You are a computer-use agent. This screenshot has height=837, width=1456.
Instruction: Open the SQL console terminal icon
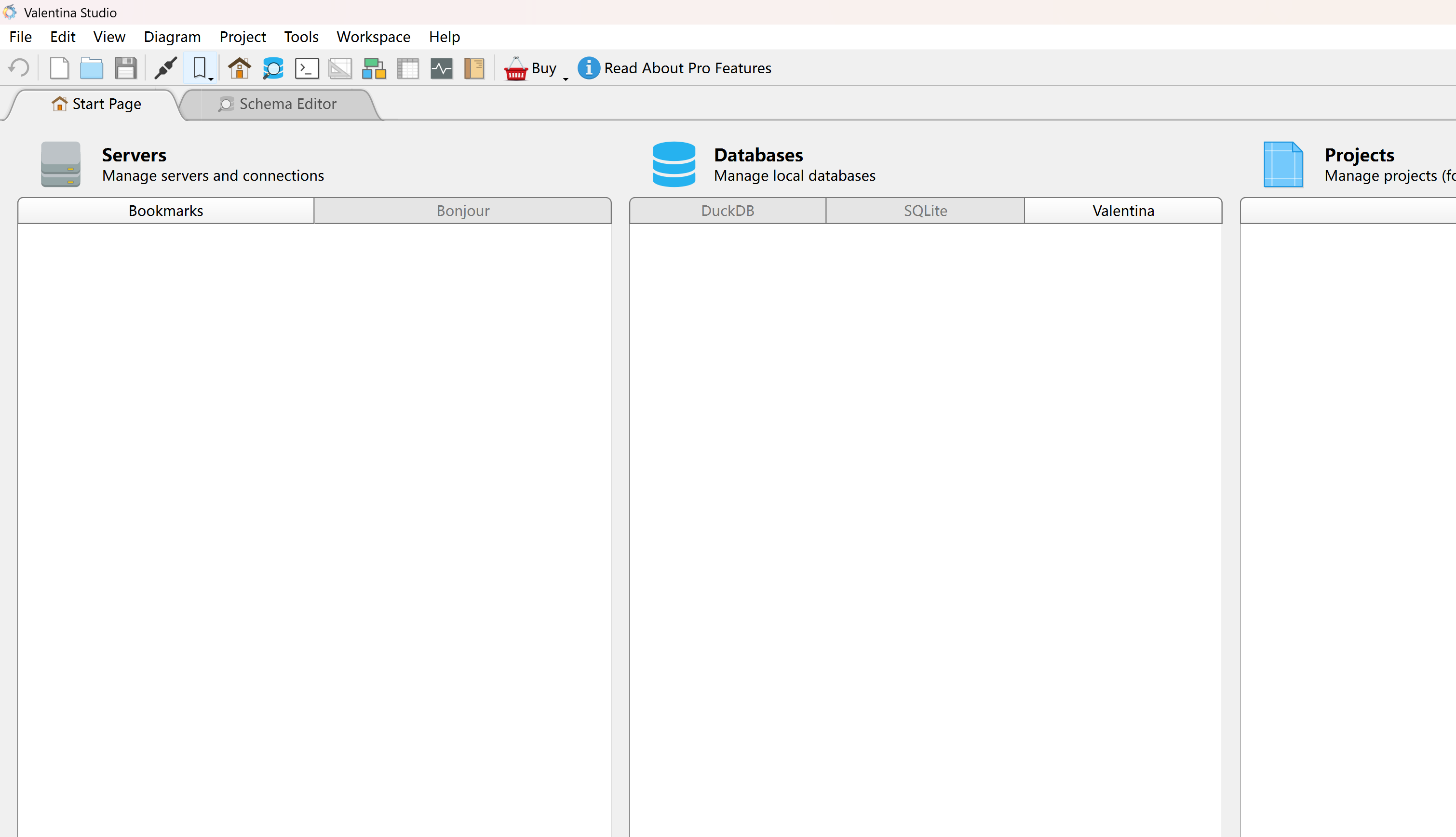click(307, 68)
